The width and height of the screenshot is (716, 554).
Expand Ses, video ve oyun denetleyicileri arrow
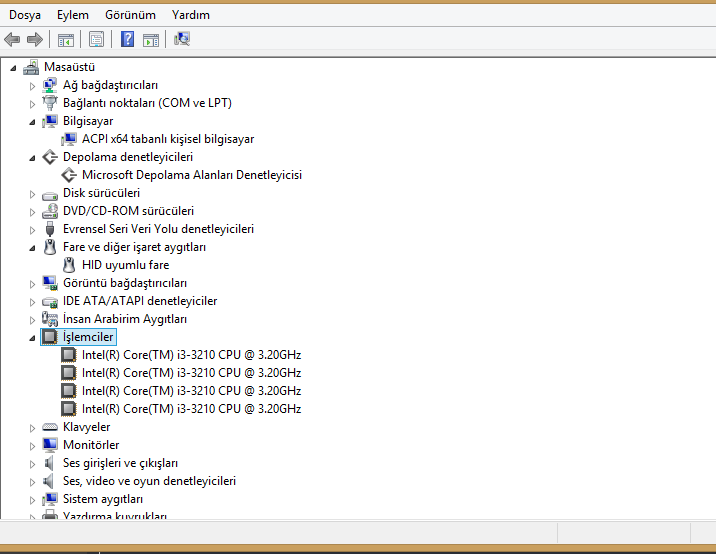coord(32,482)
